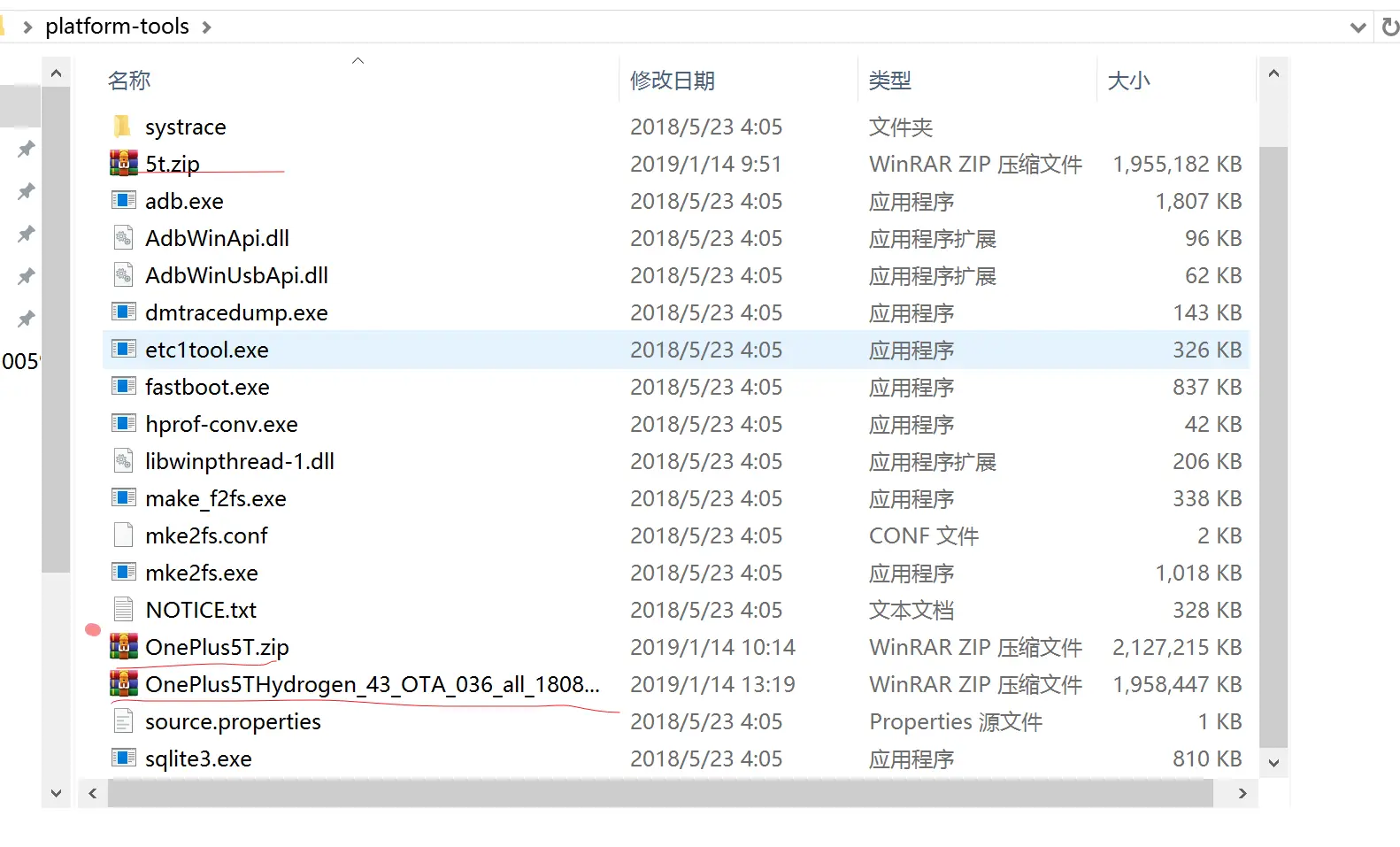Click the file name source.properties

233,721
